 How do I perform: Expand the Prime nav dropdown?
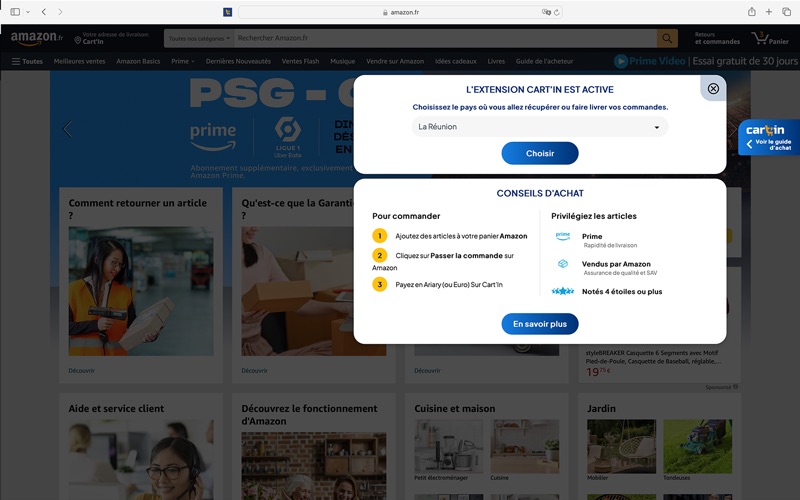click(x=183, y=61)
